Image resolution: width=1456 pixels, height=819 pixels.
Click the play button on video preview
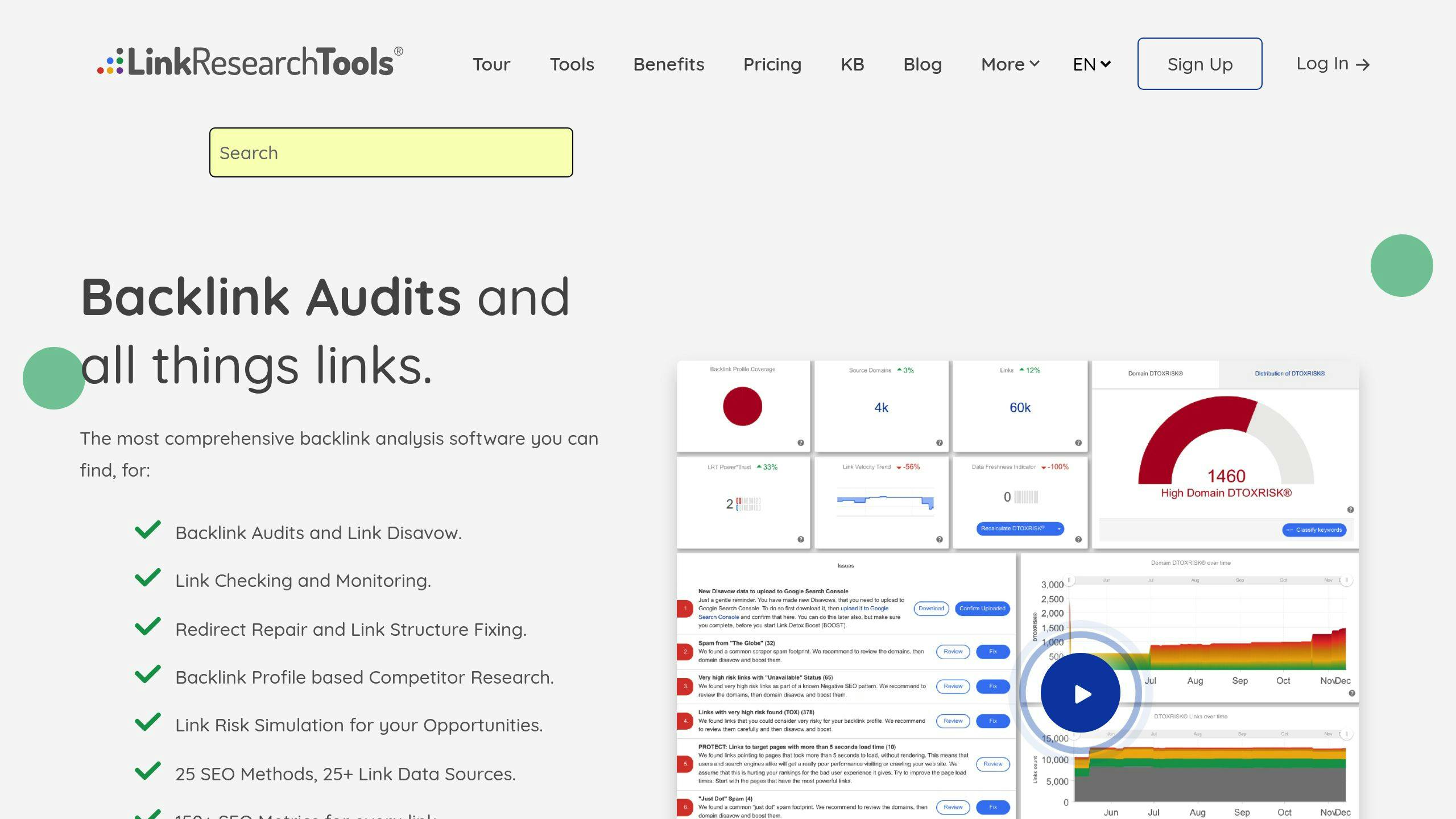coord(1080,693)
